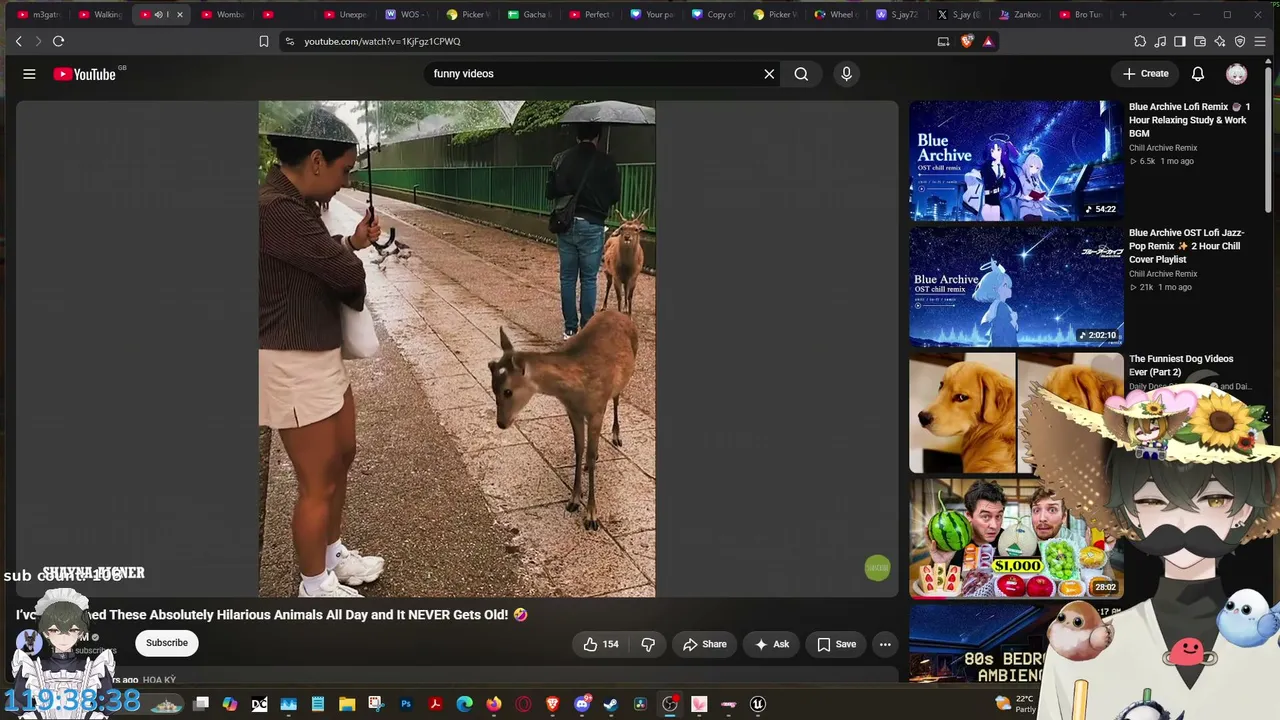The height and width of the screenshot is (720, 1280).
Task: Mute the playing YouTube tab audio
Action: (x=158, y=15)
